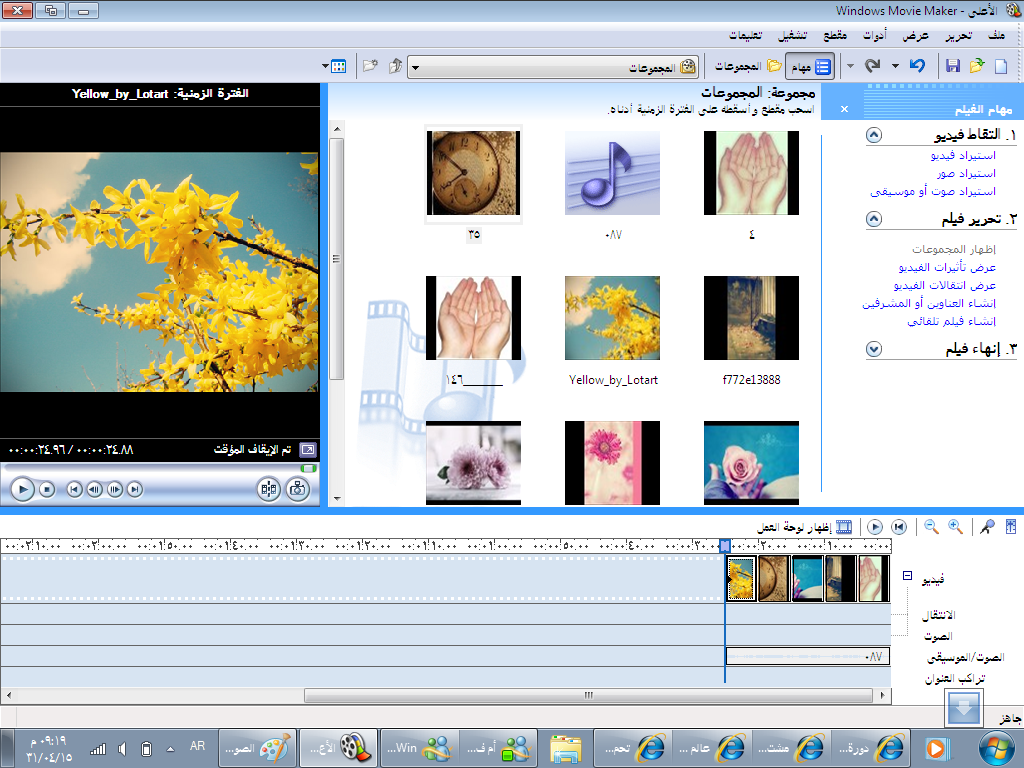Image resolution: width=1024 pixels, height=768 pixels.
Task: Click the Save Project icon in toolbar
Action: tap(953, 66)
